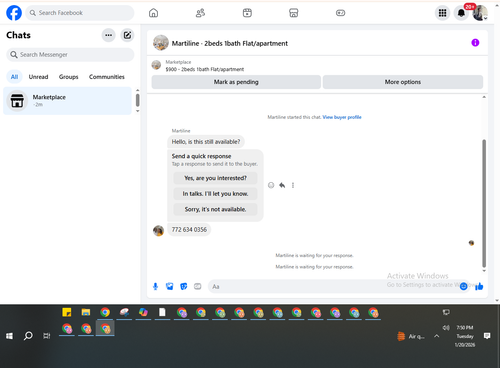This screenshot has height=368, width=500.
Task: Click the chat list scrollbar
Action: (138, 100)
